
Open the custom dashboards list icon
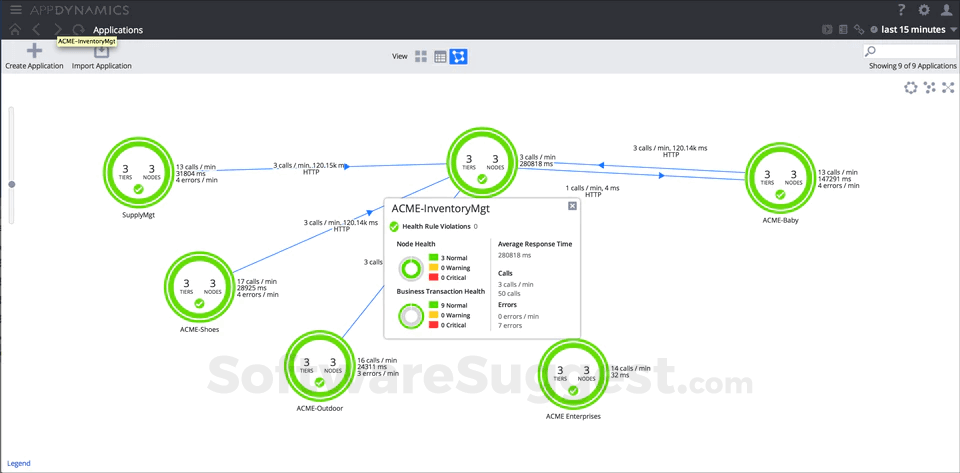coord(842,29)
